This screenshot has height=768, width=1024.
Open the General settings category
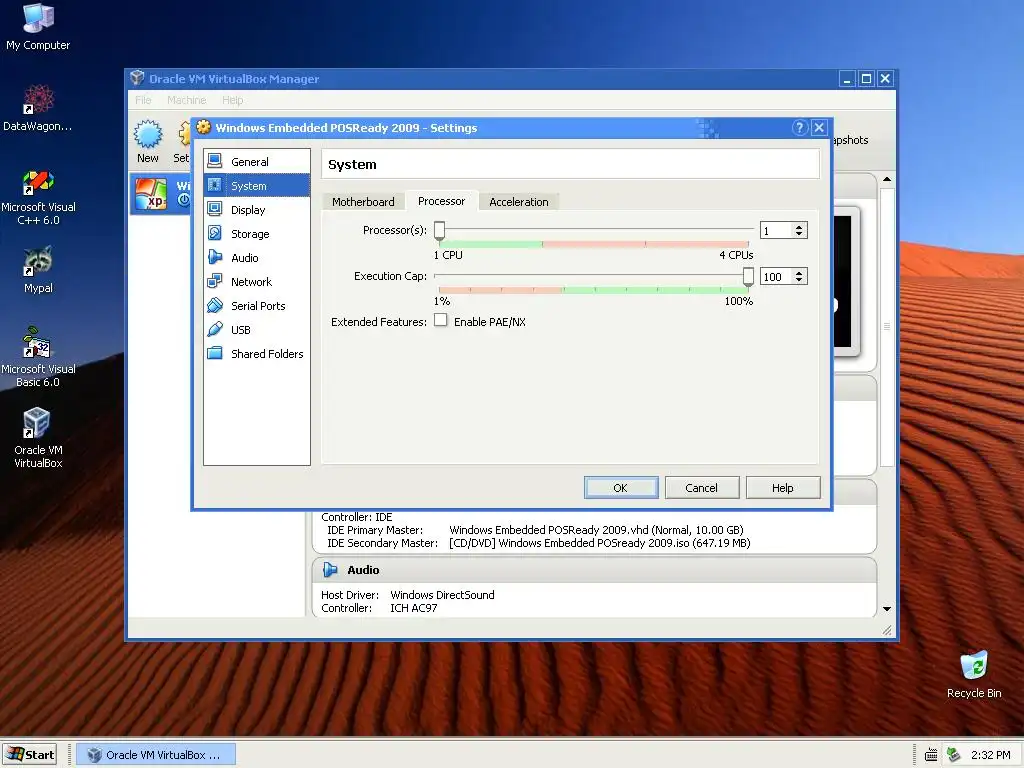point(256,162)
